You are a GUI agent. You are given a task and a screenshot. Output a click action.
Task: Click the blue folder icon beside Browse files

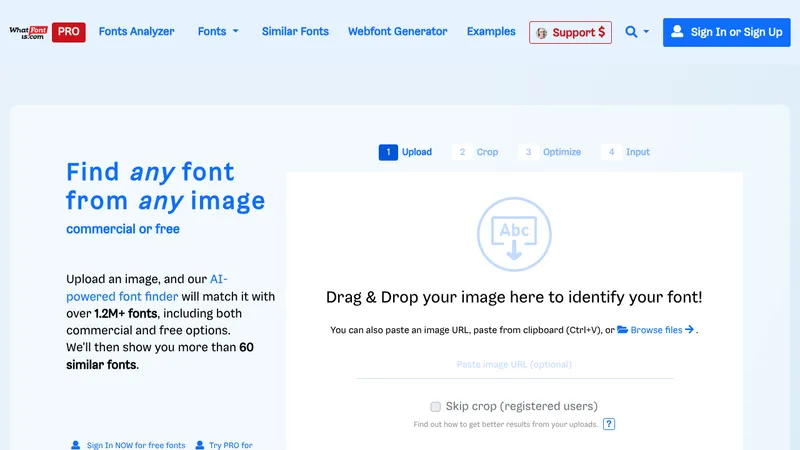tap(622, 330)
